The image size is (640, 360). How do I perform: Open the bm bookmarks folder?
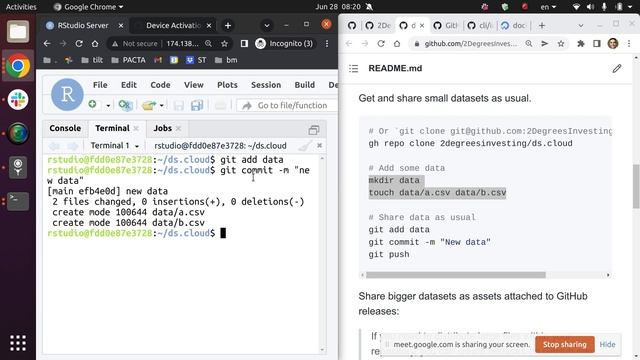tap(226, 60)
